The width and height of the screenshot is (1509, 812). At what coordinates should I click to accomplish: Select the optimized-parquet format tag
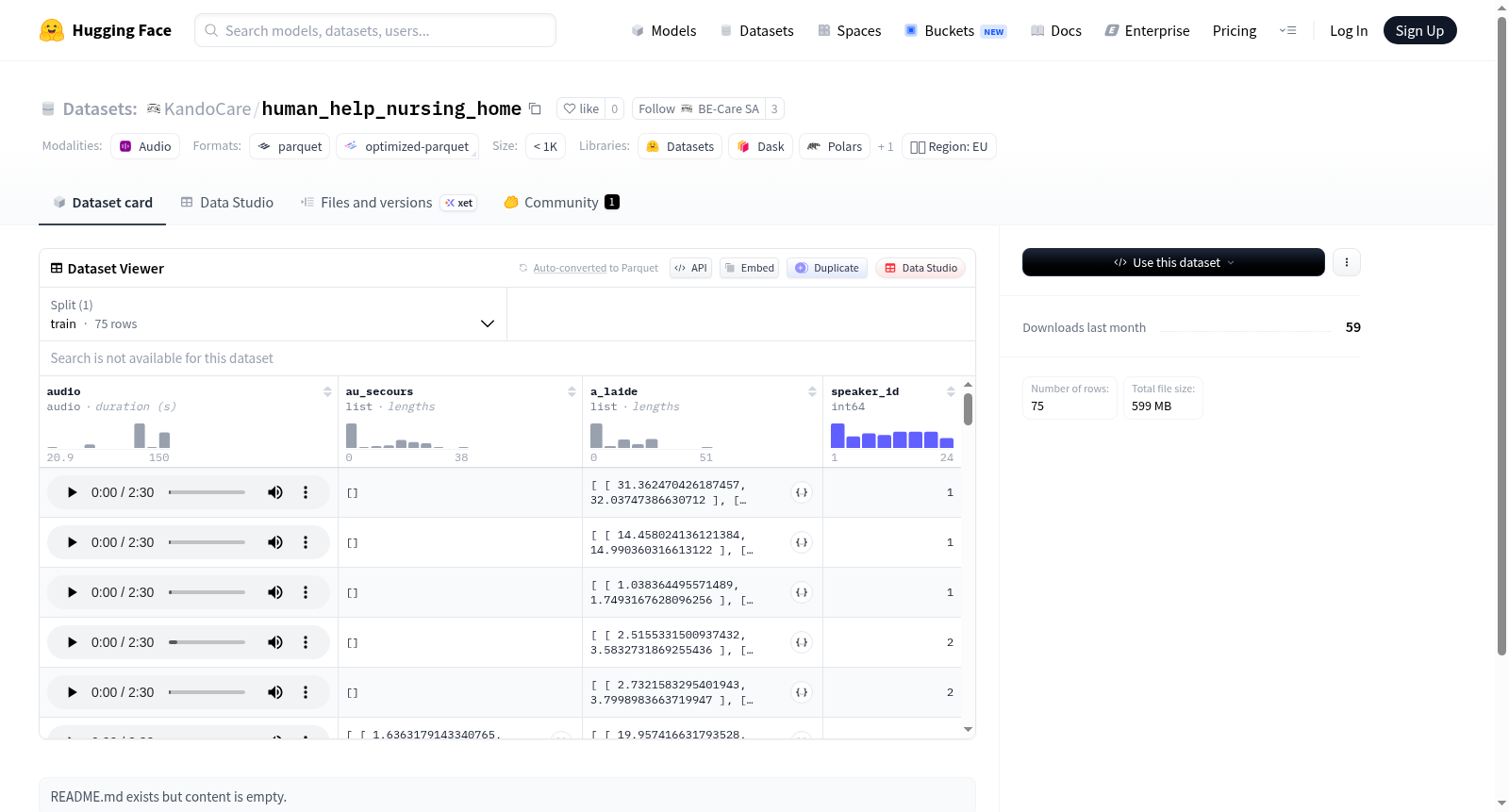click(x=407, y=146)
